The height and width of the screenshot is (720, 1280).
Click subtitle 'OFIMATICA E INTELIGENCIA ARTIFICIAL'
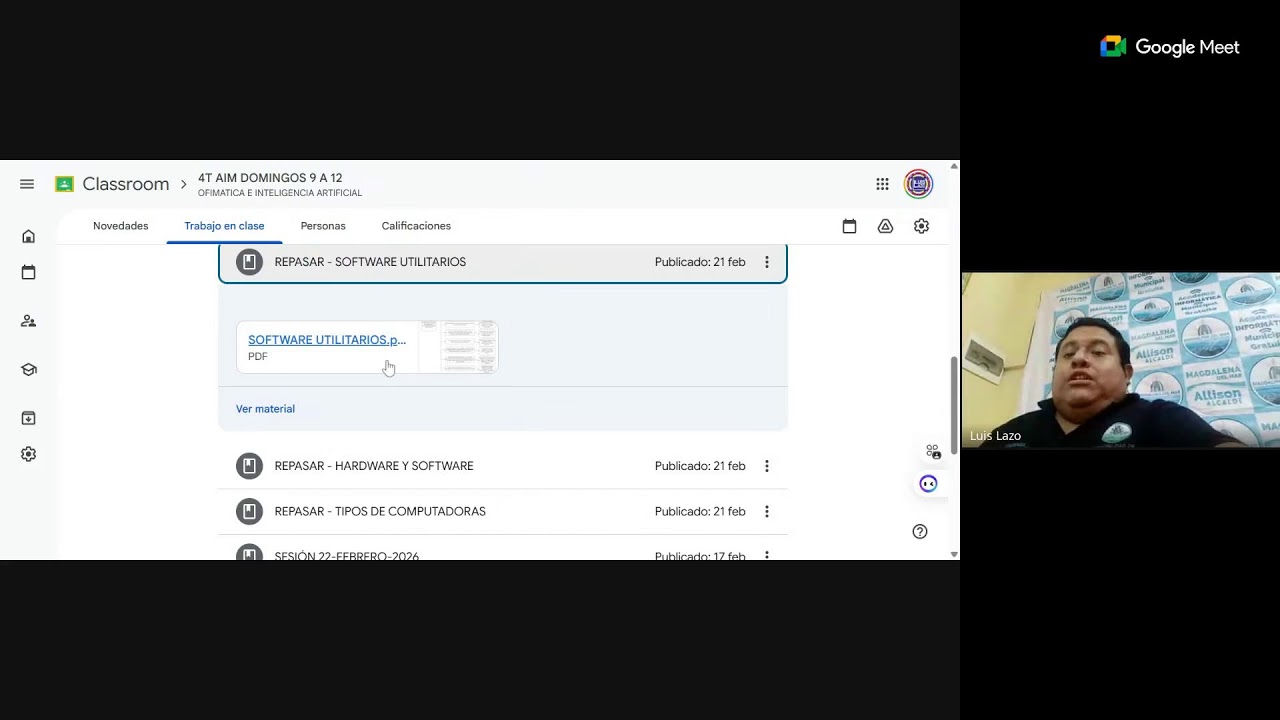pyautogui.click(x=280, y=193)
